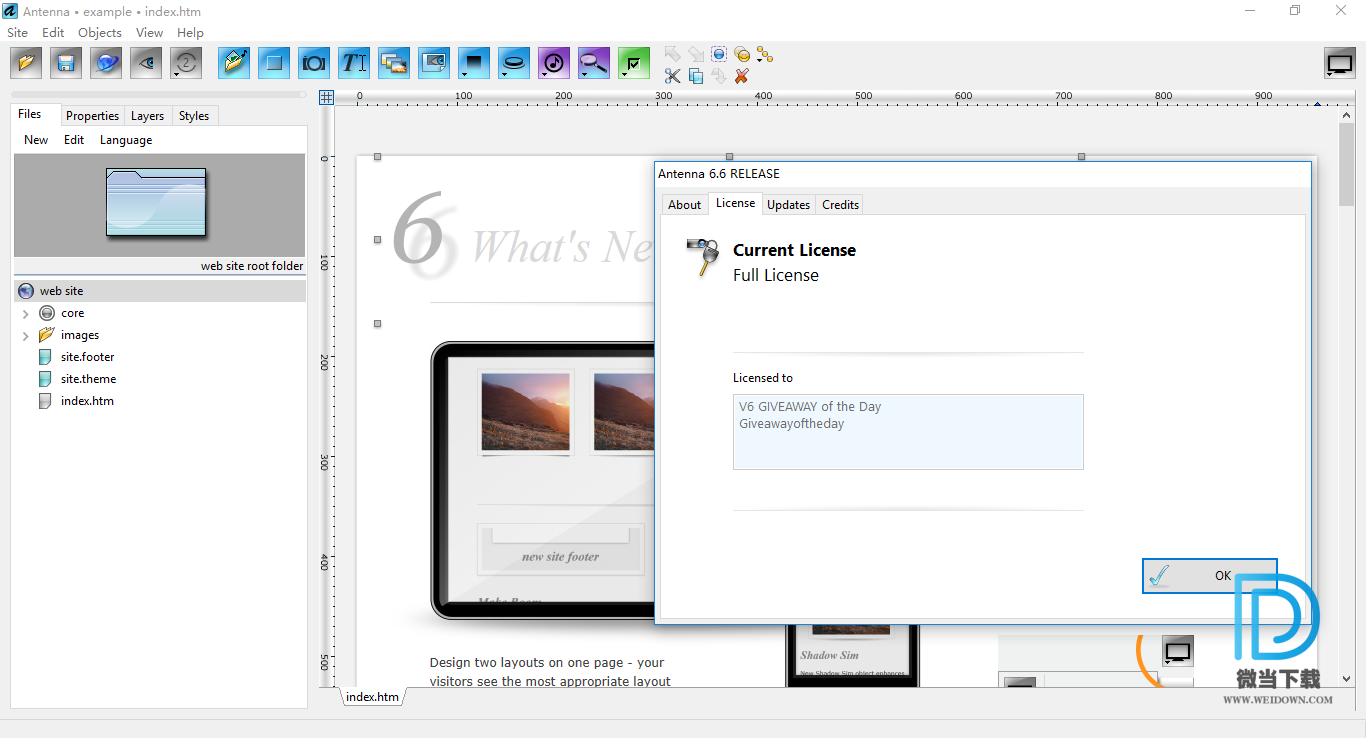
Task: Open the music note media dropdown
Action: (x=554, y=63)
